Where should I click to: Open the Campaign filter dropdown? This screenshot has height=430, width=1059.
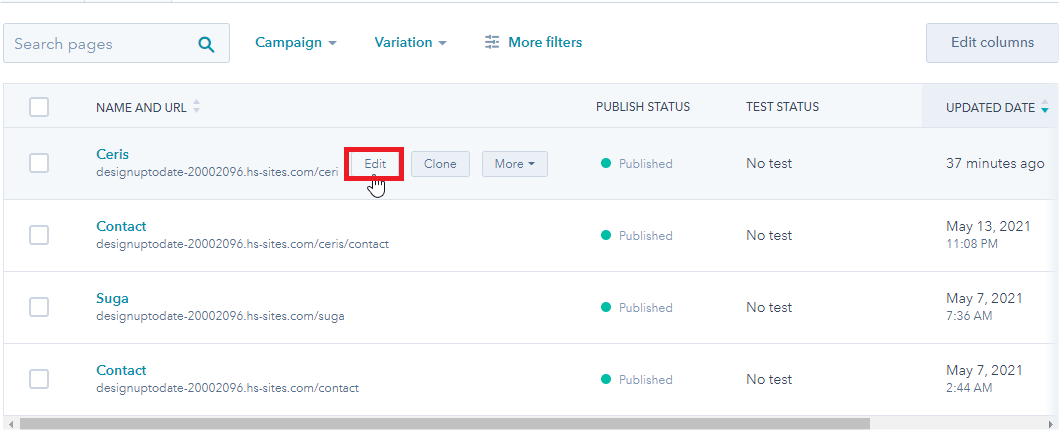click(x=295, y=43)
